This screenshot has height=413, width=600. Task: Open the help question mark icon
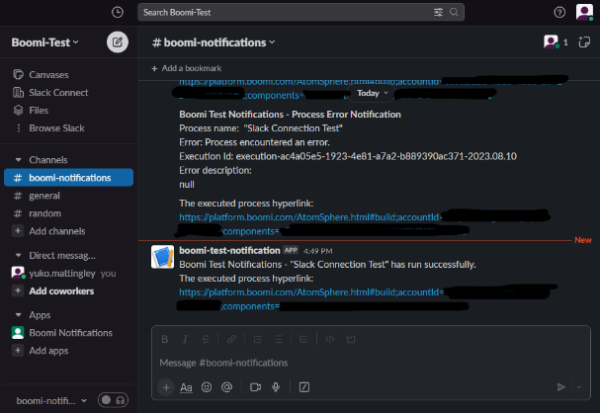pyautogui.click(x=559, y=12)
